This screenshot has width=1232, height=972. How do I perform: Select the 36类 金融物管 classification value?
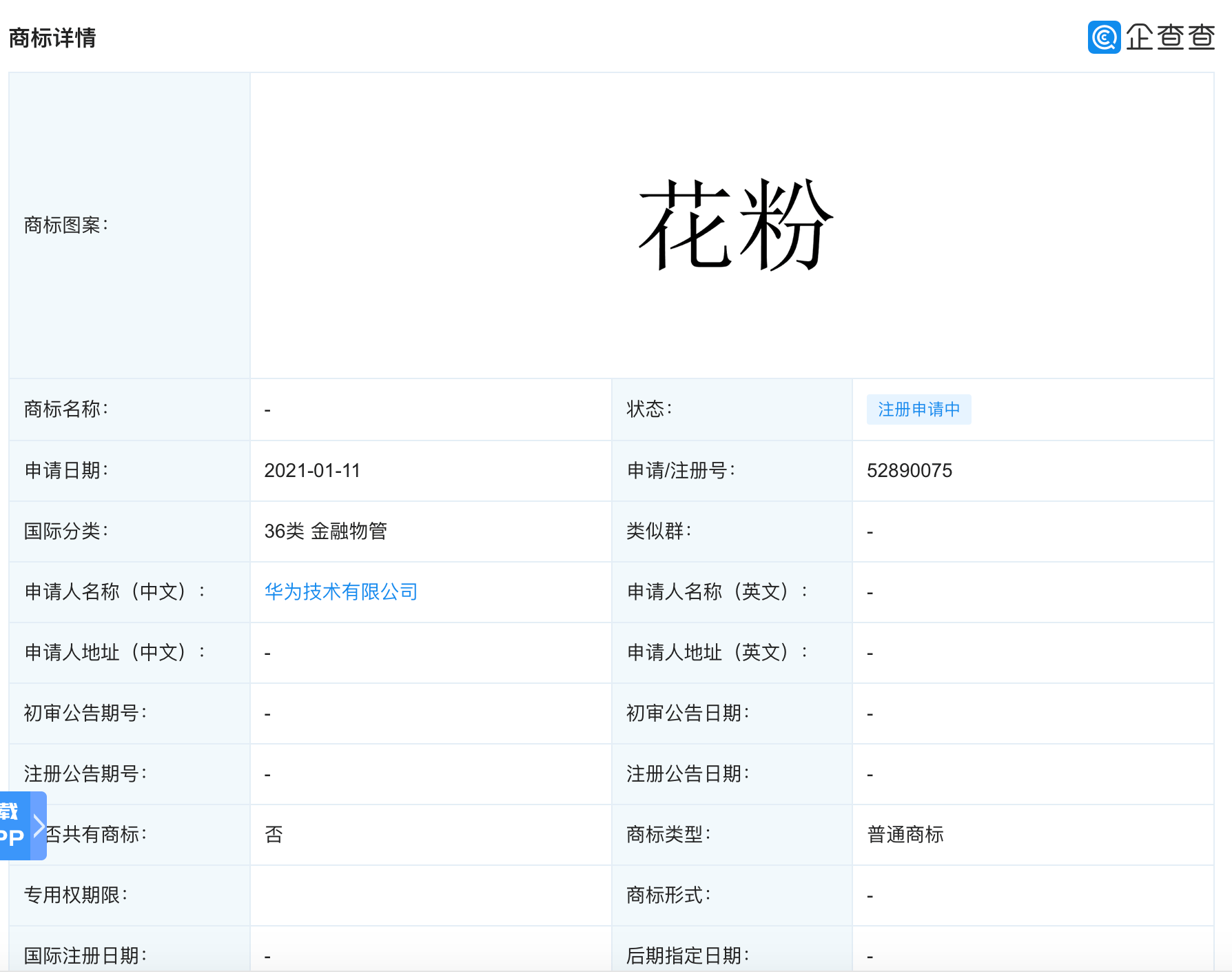(326, 531)
